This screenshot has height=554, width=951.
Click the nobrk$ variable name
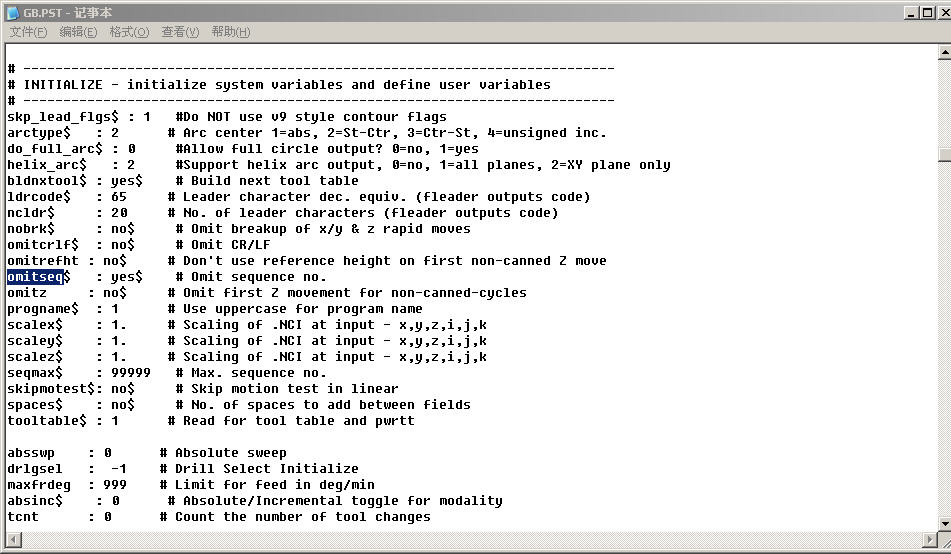click(x=31, y=229)
